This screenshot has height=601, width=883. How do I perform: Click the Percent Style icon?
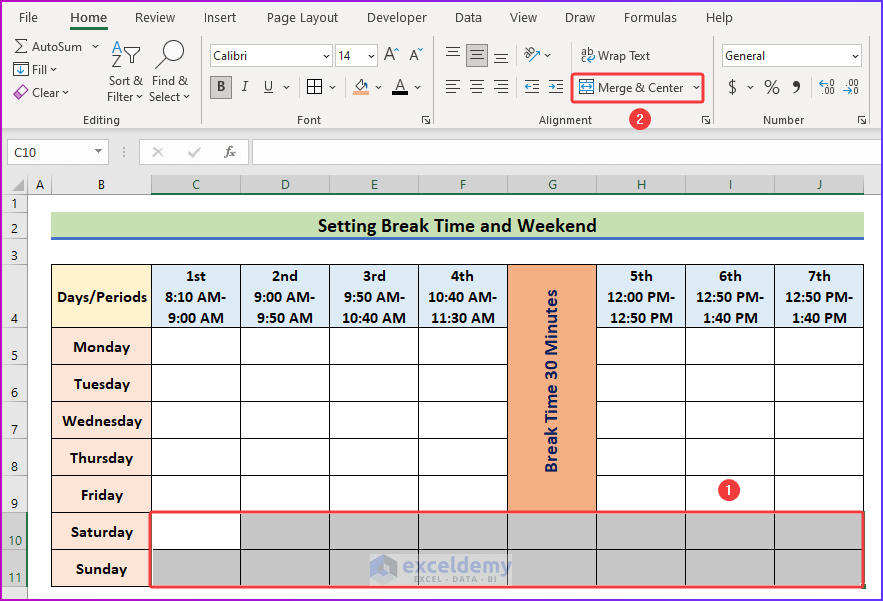771,87
